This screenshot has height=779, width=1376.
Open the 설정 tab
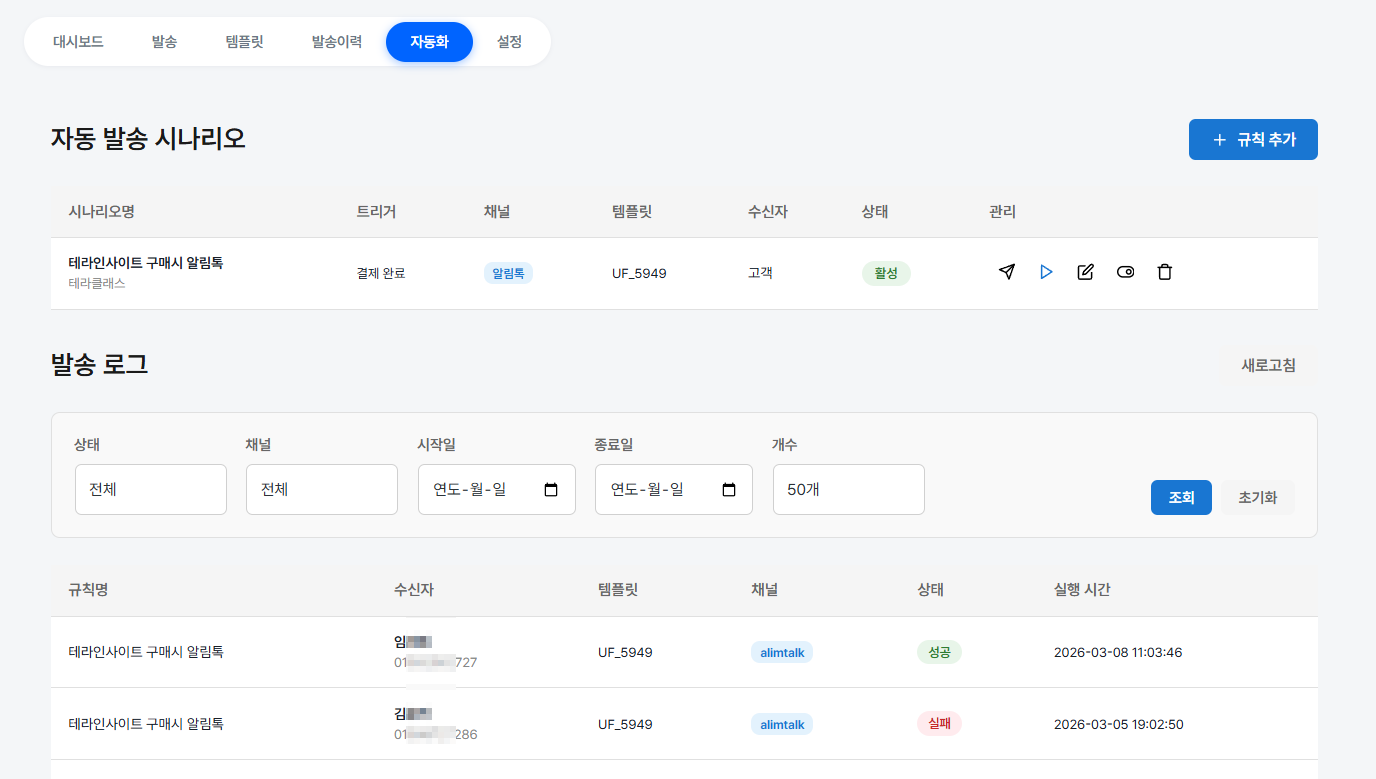coord(510,42)
